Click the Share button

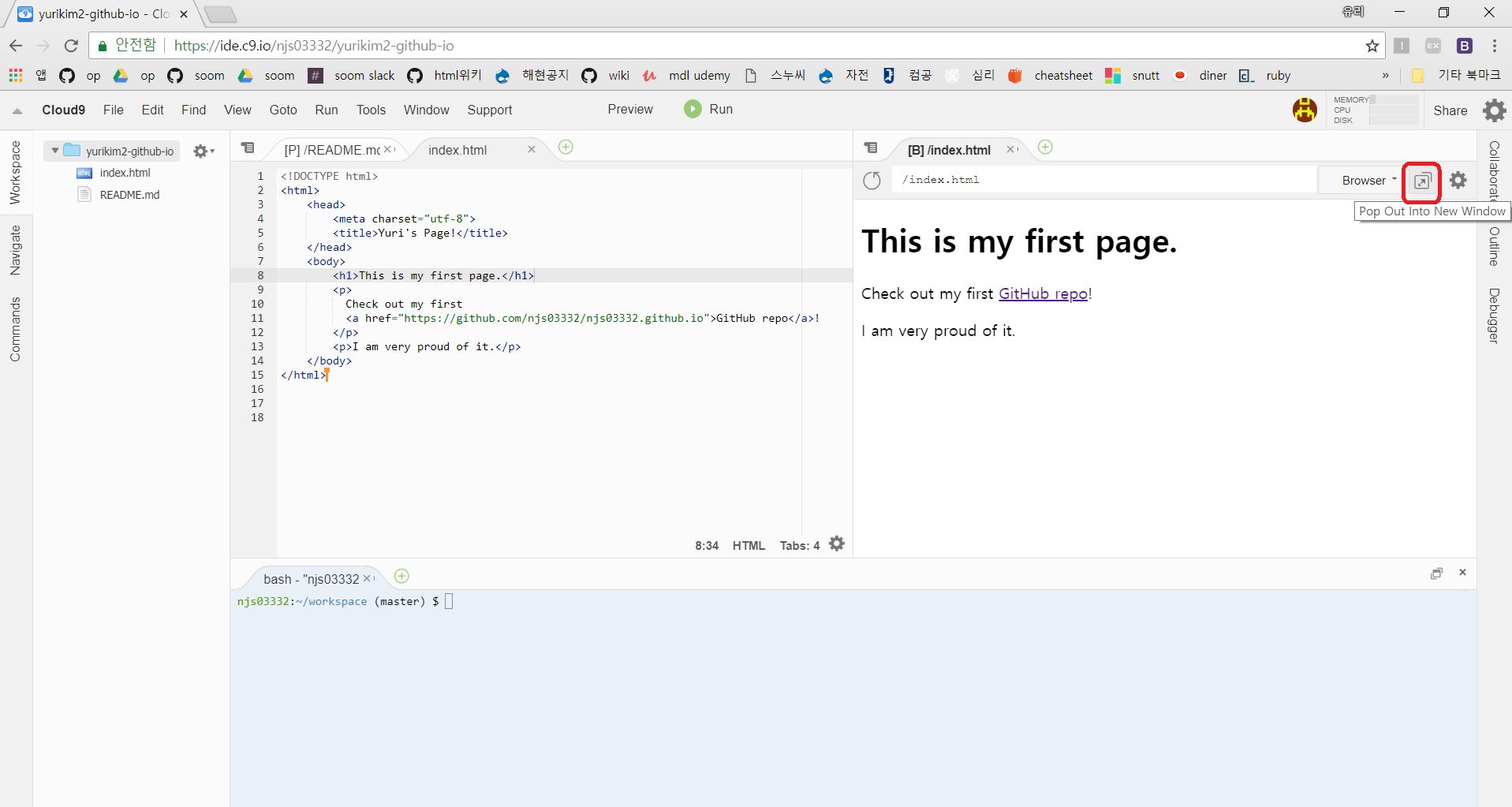coord(1450,110)
